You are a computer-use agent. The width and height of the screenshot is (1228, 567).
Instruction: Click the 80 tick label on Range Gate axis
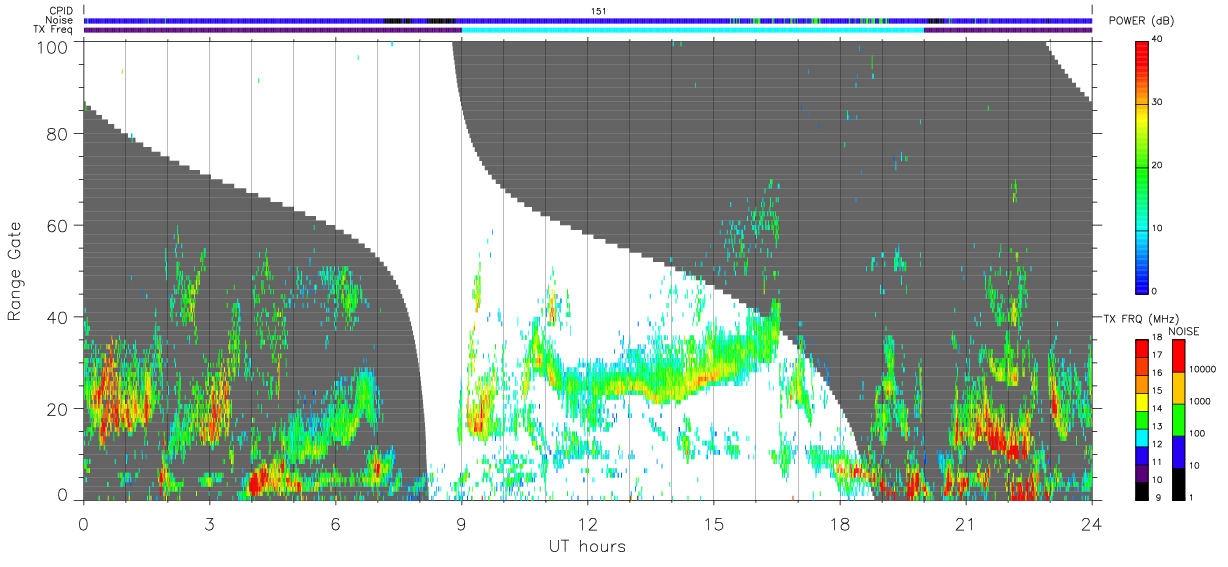tap(58, 133)
